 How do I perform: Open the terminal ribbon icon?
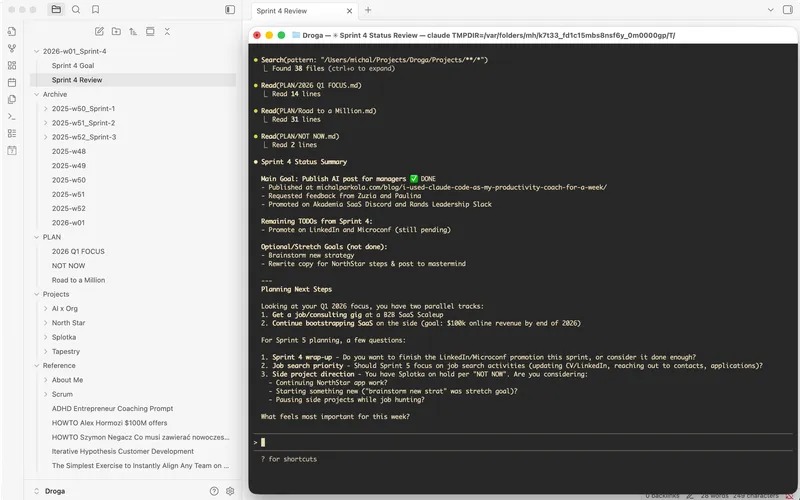(12, 116)
